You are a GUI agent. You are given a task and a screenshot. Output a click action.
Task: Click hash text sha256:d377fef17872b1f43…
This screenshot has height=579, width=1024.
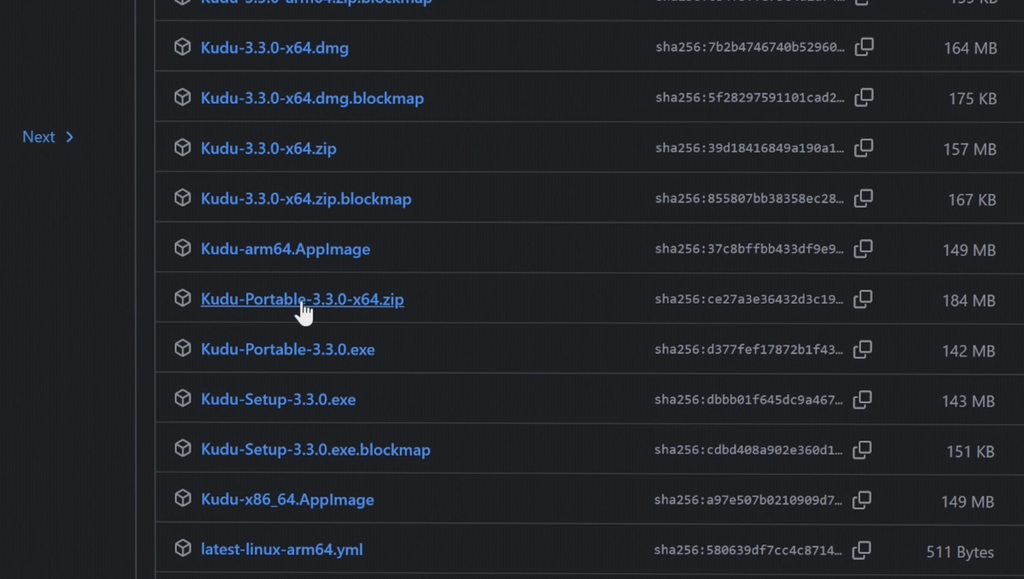(749, 349)
